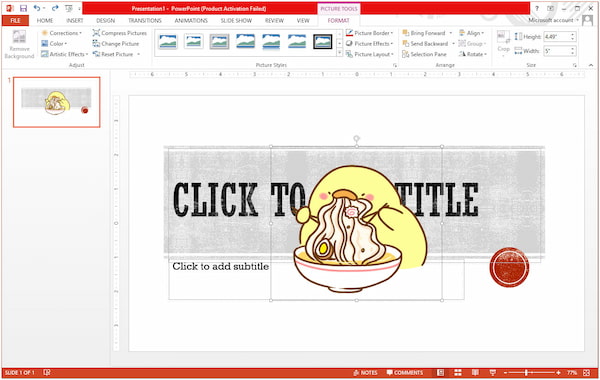Toggle the COMMENTS pane

405,373
